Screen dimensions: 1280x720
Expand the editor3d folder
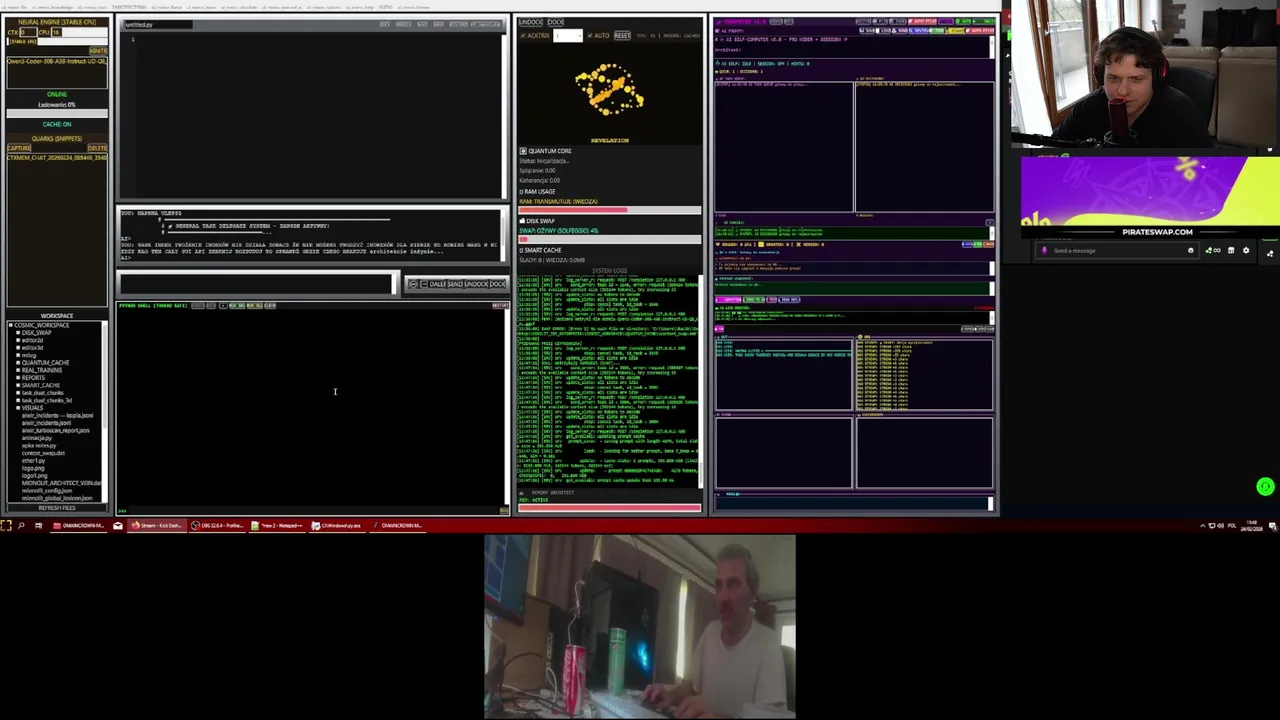tap(18, 347)
